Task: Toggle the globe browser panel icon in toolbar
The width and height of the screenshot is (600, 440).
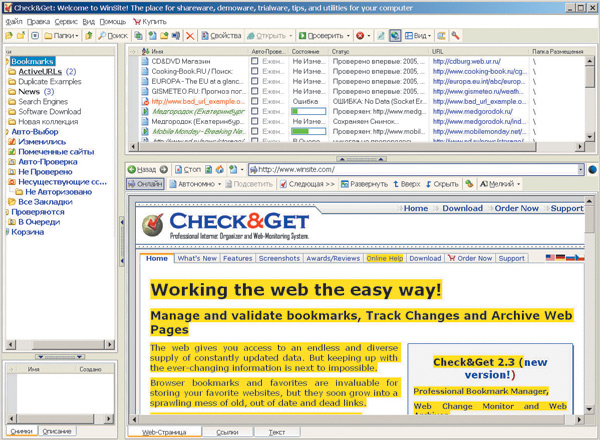Action: (395, 36)
